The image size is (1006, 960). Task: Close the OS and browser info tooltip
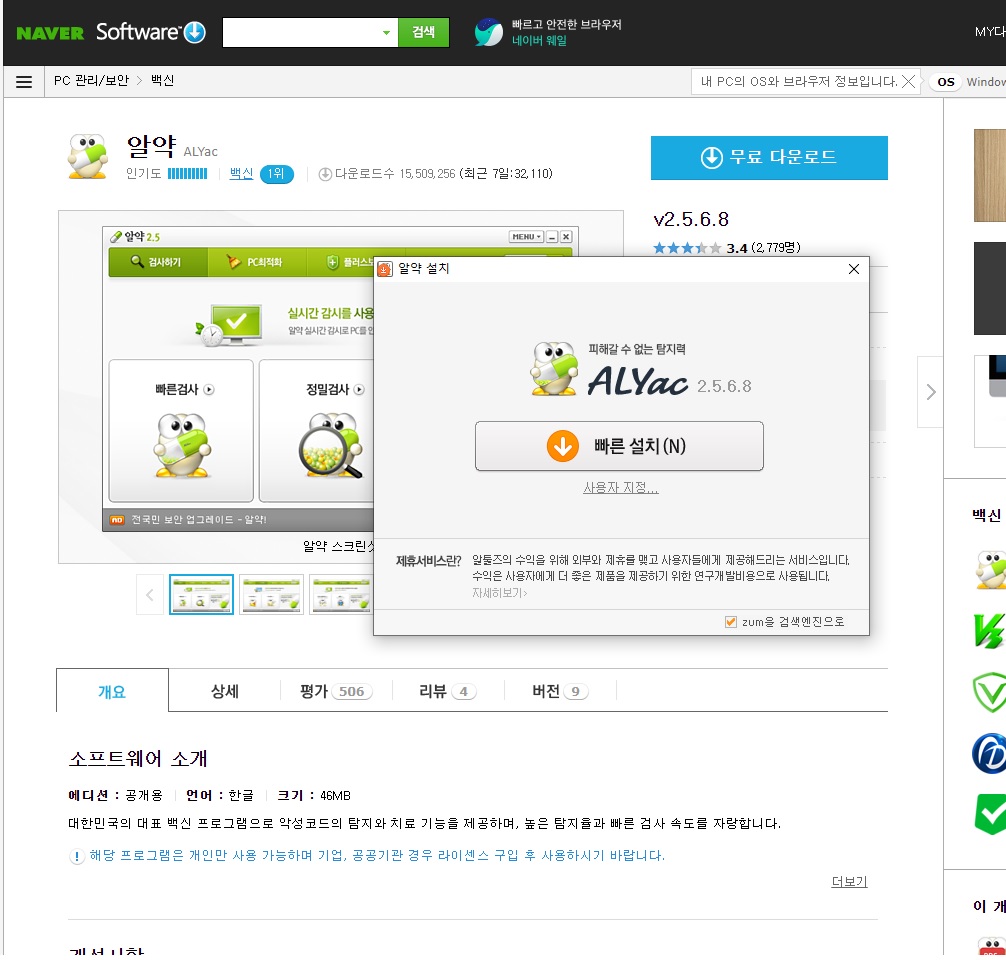click(x=908, y=81)
